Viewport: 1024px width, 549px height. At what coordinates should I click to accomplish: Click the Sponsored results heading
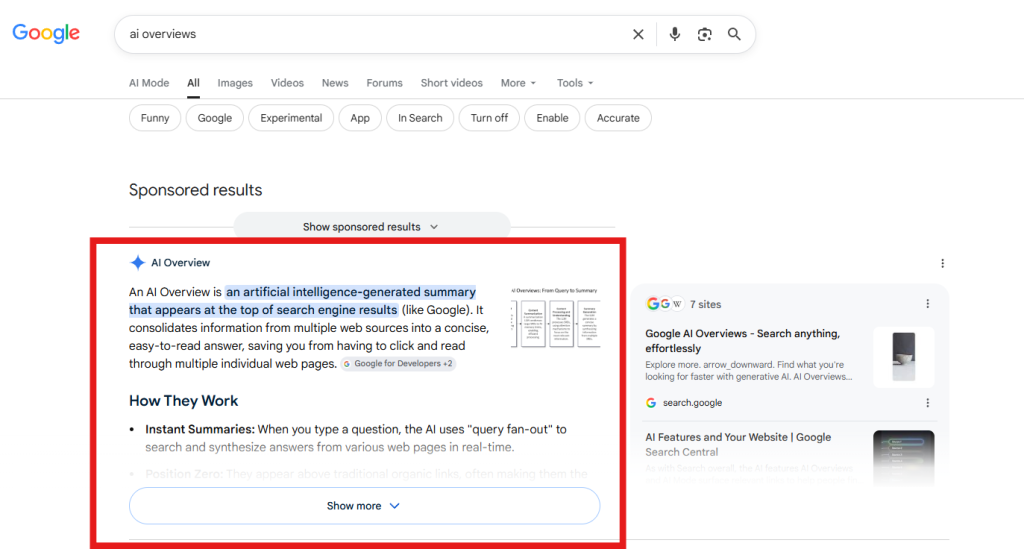195,190
